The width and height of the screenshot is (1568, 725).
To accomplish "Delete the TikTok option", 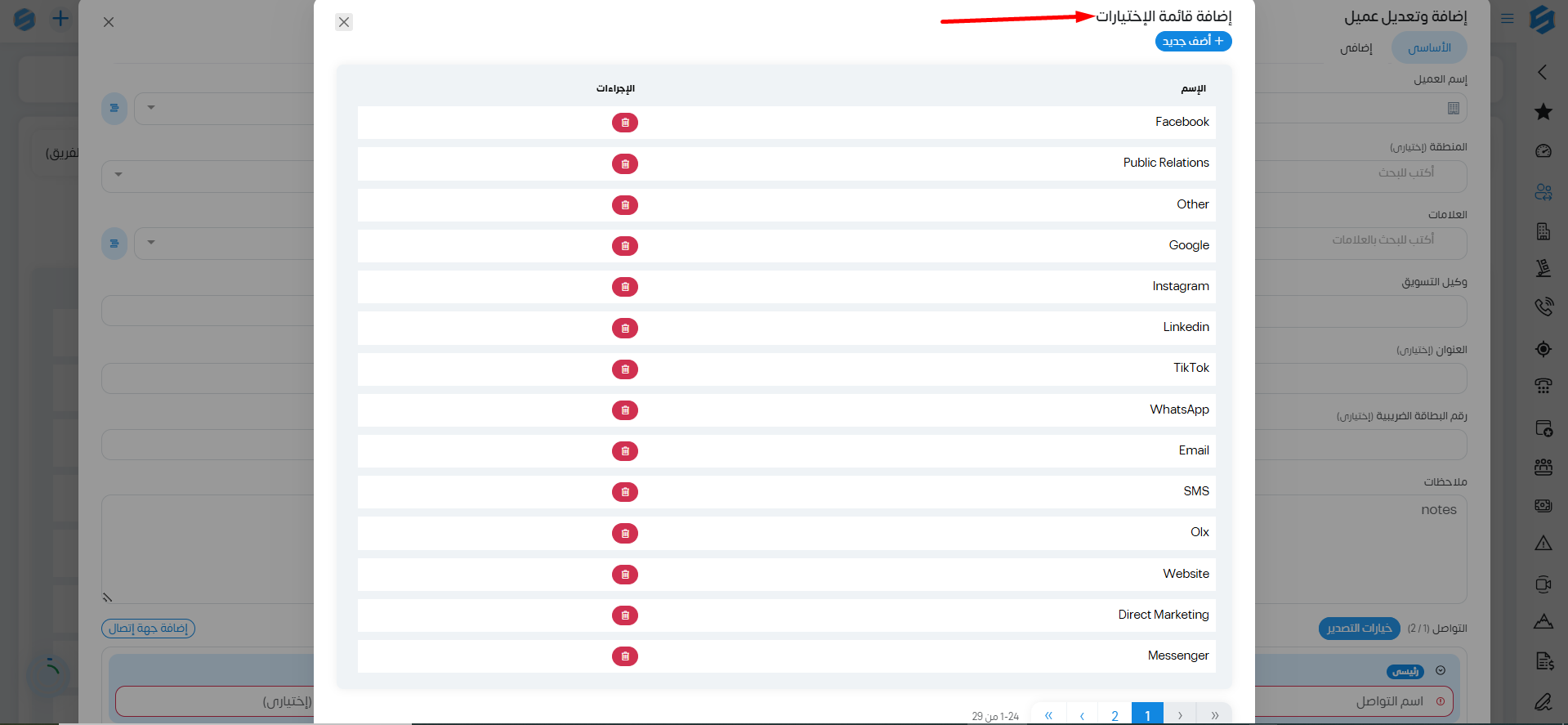I will 625,369.
